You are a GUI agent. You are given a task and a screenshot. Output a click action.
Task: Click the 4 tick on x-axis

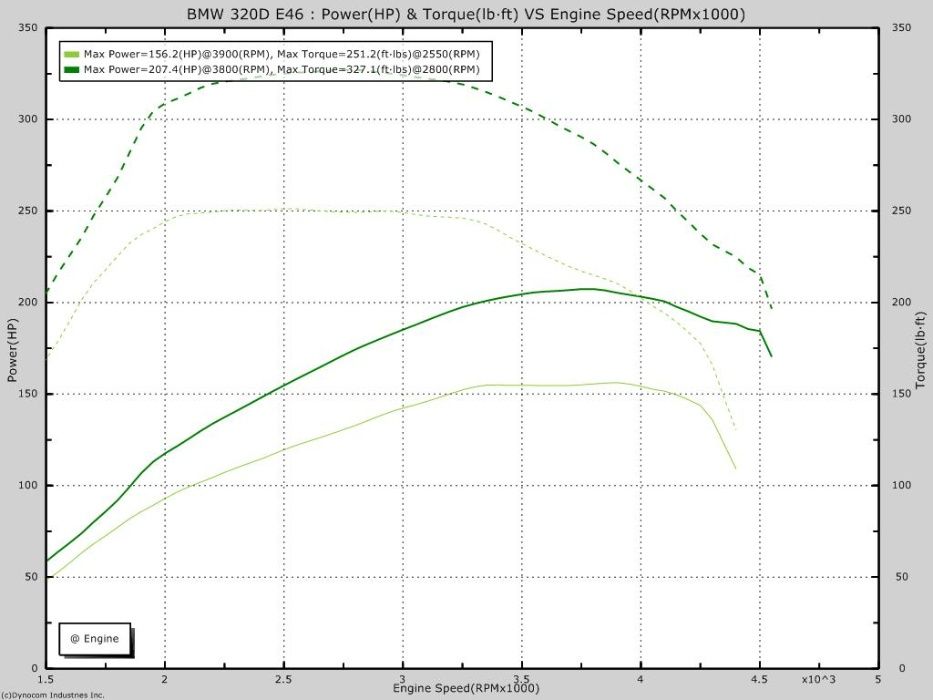(640, 679)
